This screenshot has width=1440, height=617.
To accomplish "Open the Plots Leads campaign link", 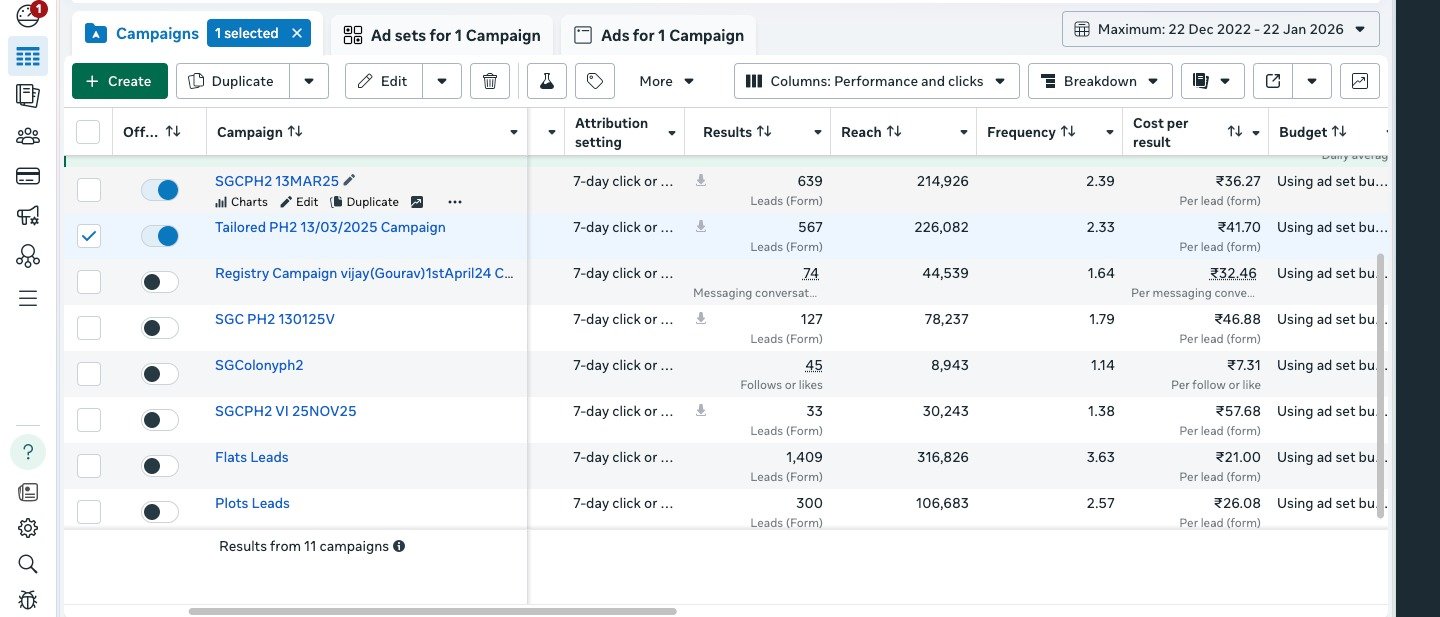I will (252, 503).
